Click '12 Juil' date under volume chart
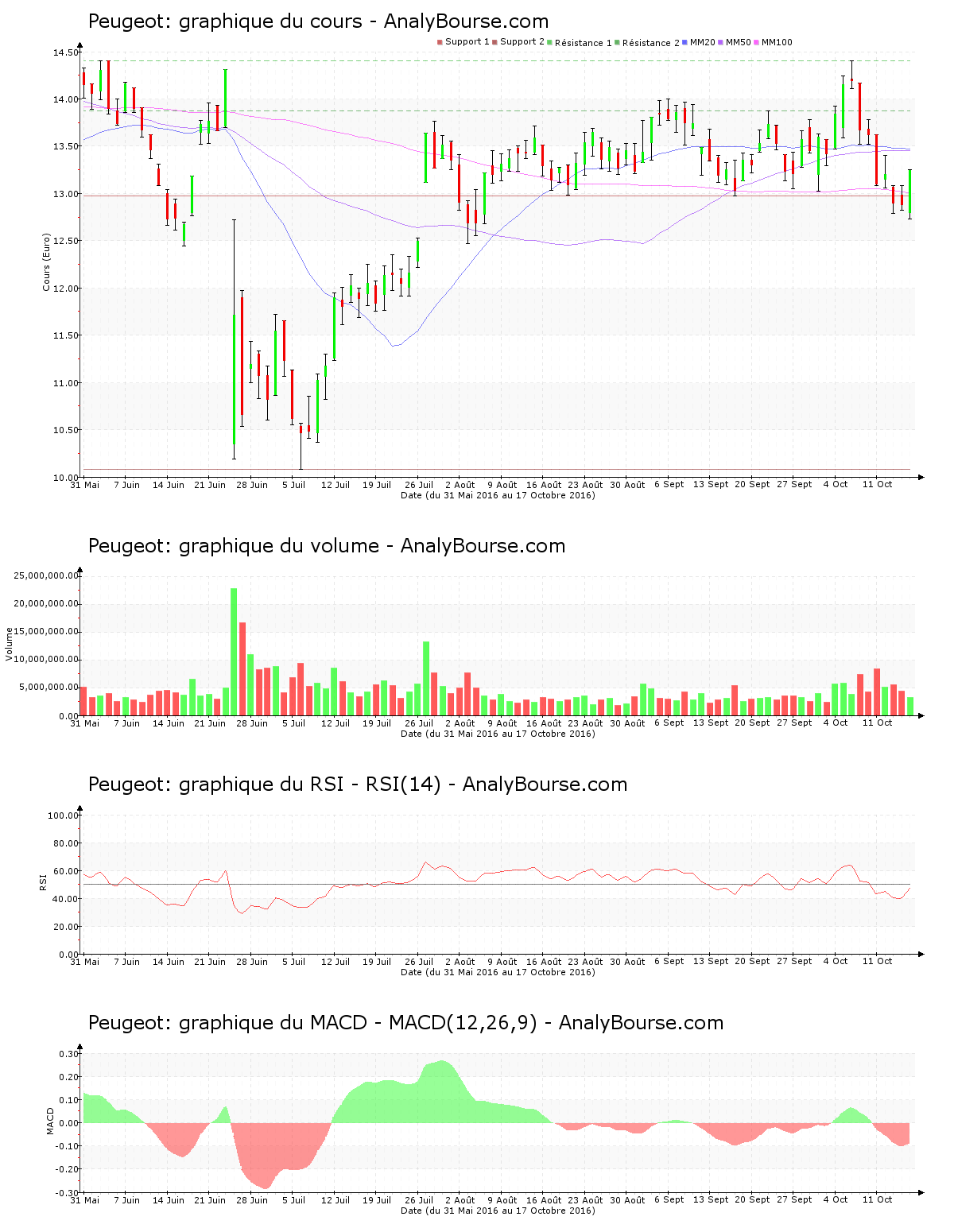 coord(335,723)
